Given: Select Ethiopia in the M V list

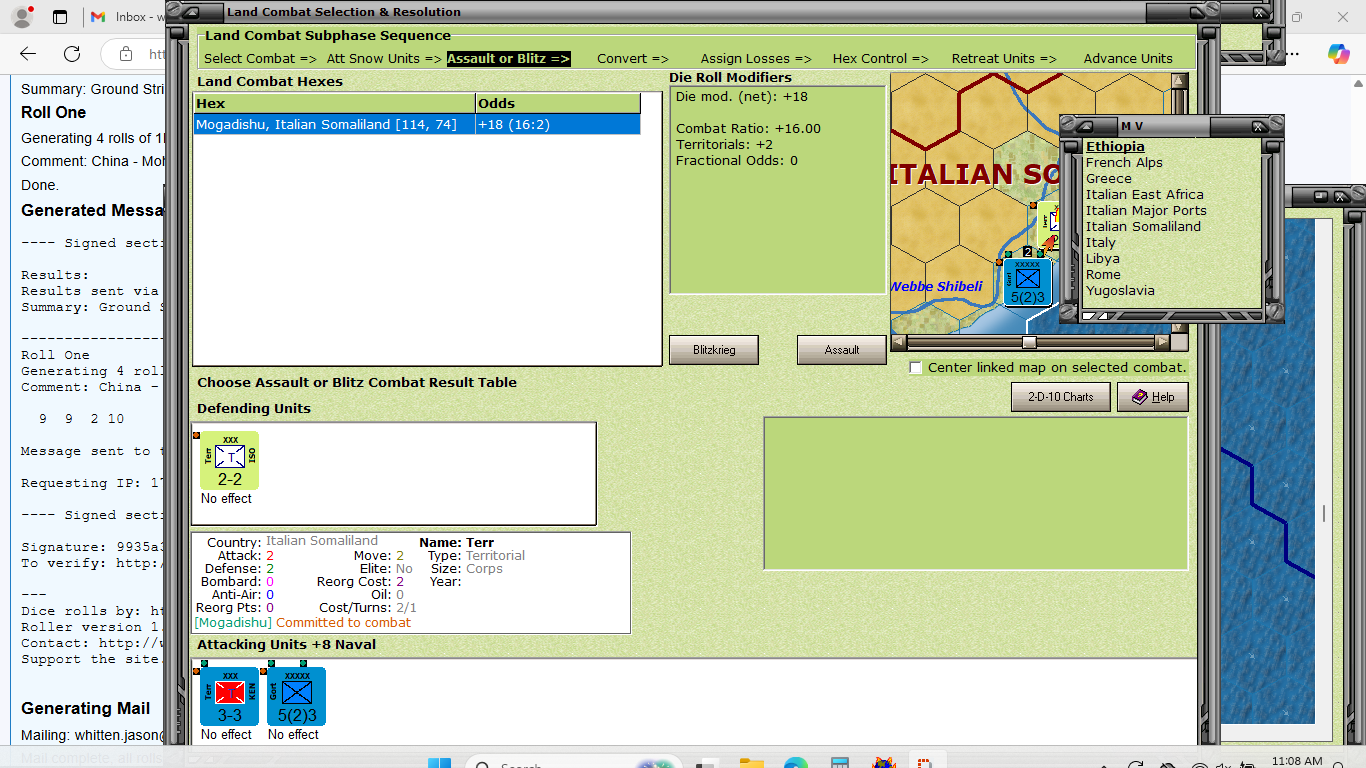Looking at the screenshot, I should pyautogui.click(x=1115, y=147).
